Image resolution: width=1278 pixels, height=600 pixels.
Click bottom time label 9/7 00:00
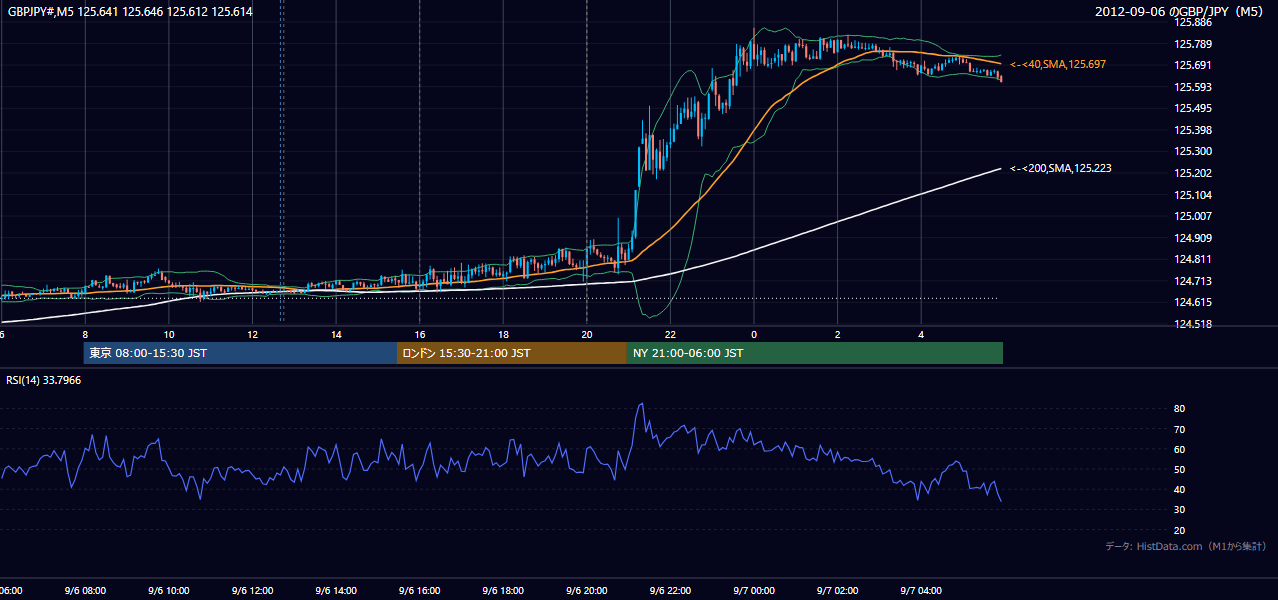pos(754,591)
